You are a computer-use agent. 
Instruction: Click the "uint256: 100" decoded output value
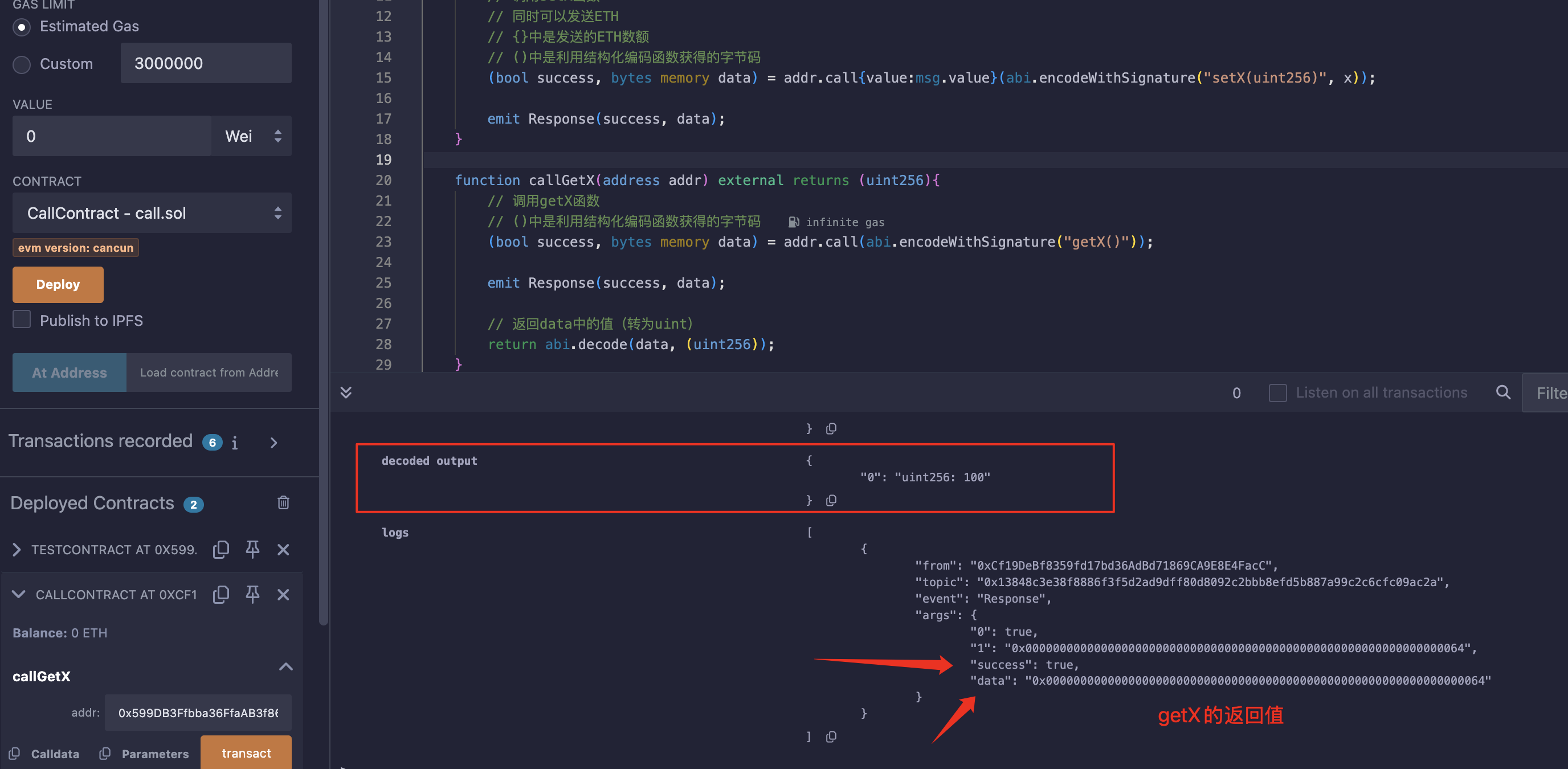[942, 477]
